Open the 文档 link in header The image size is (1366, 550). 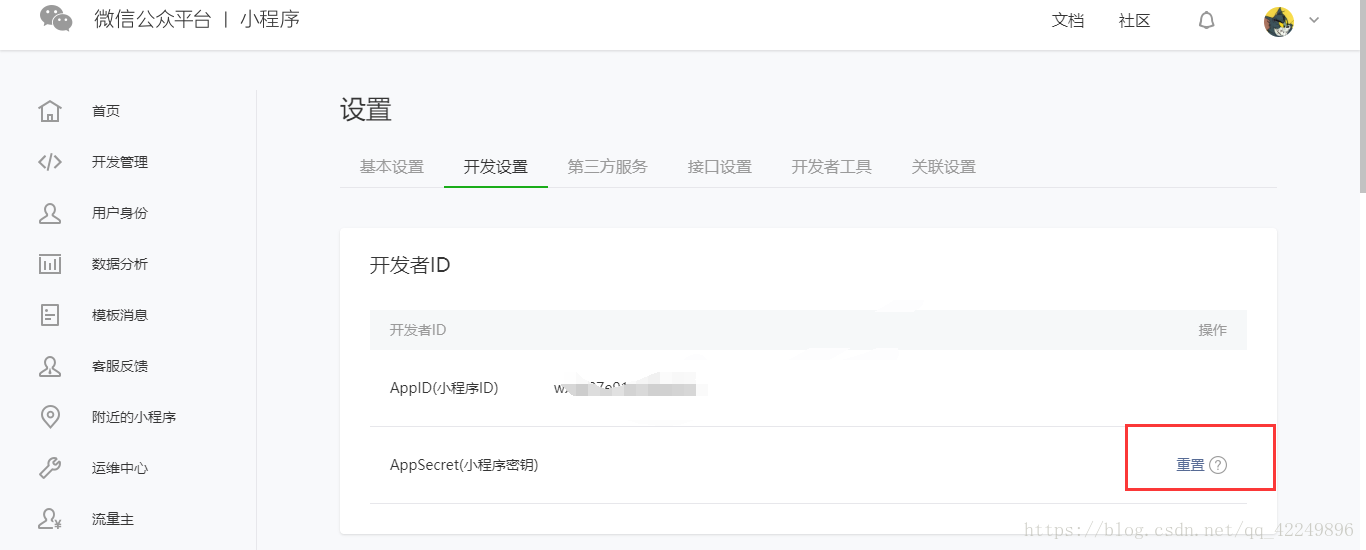coord(1068,21)
